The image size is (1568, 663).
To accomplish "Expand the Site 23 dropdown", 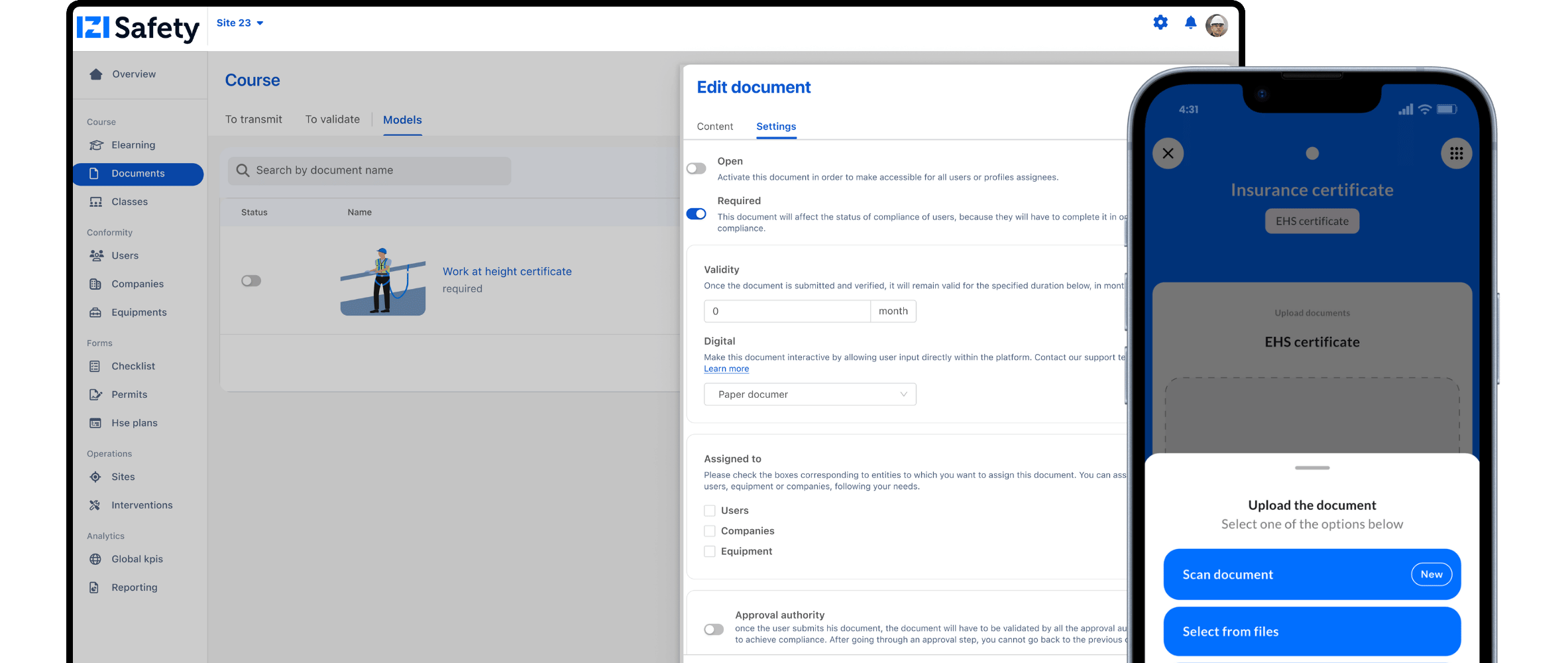I will [240, 23].
